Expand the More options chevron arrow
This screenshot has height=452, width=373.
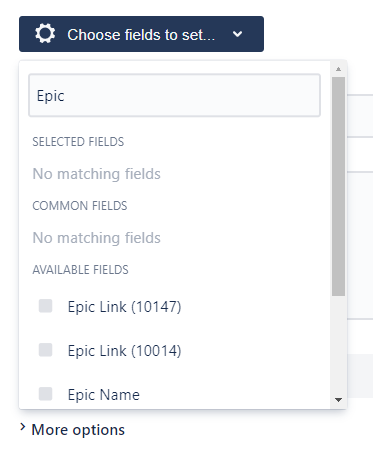(x=23, y=427)
